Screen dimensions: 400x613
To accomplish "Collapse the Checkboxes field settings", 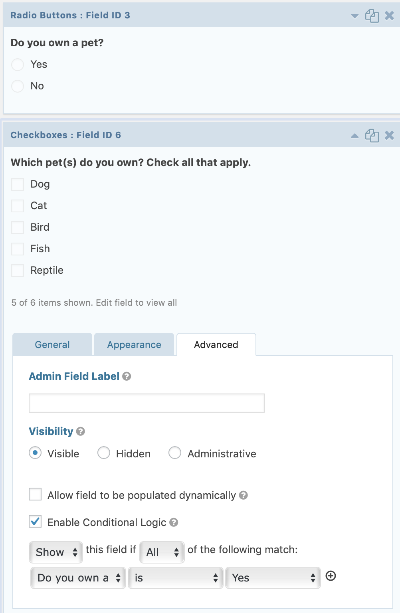I will point(355,136).
